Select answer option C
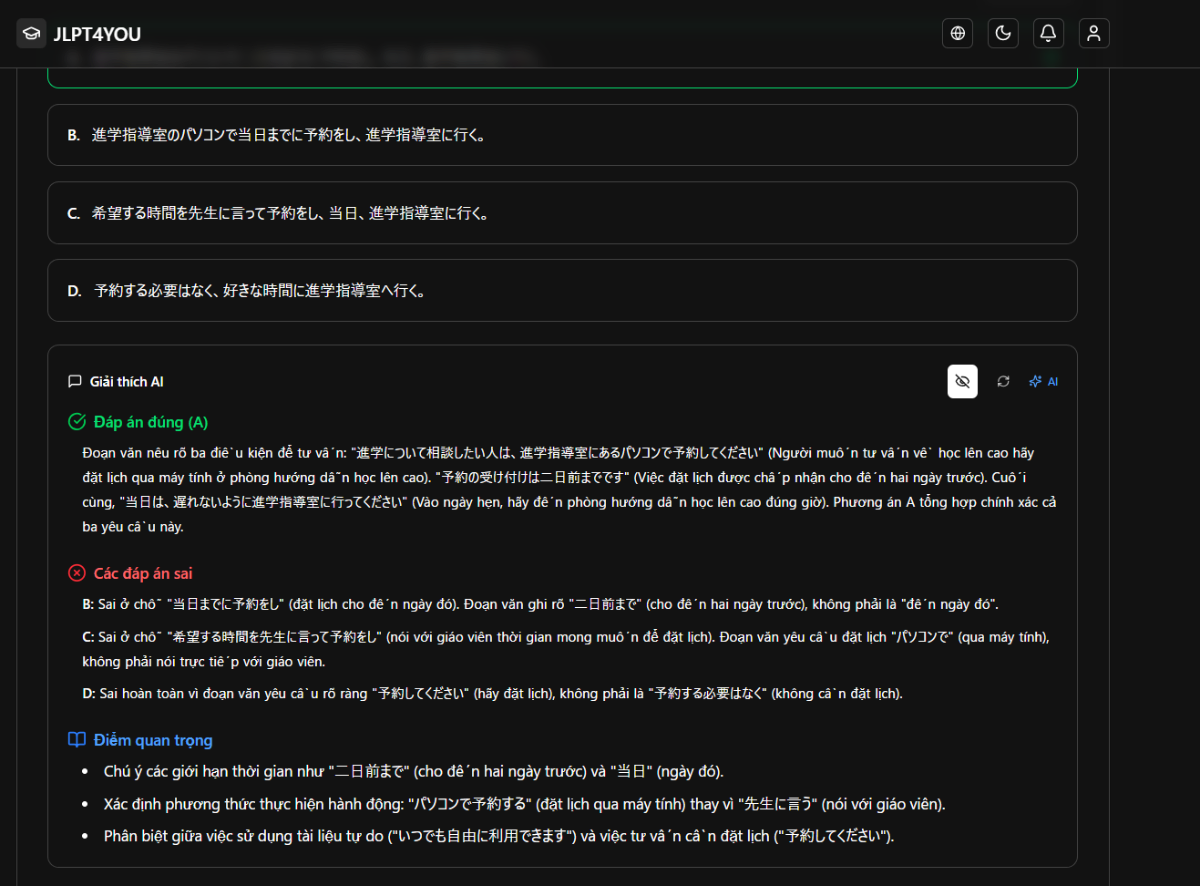This screenshot has height=886, width=1200. [562, 213]
